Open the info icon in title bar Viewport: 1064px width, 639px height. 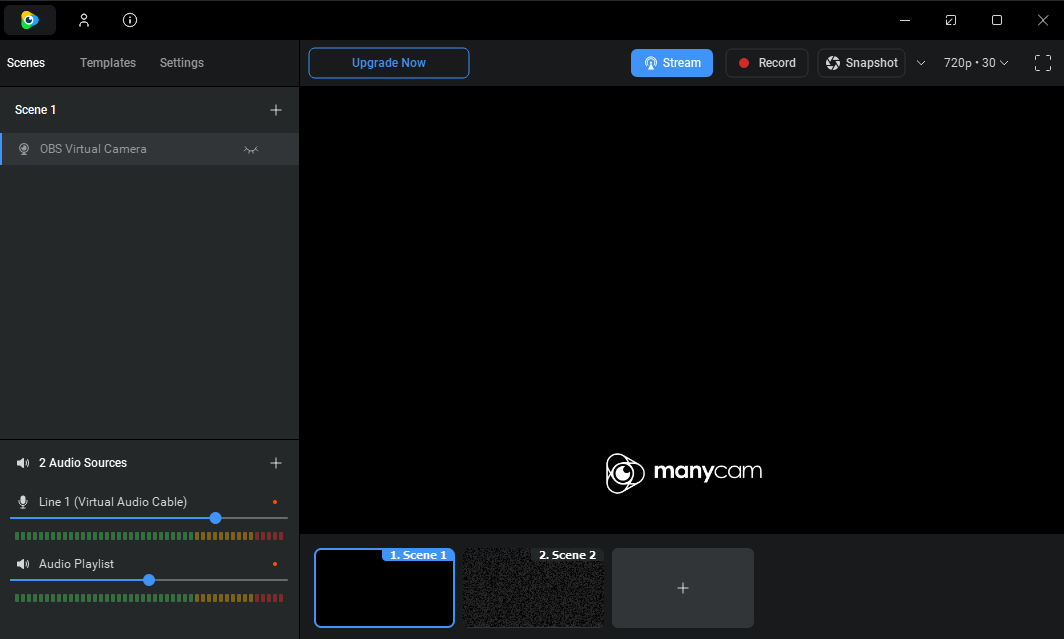tap(130, 20)
